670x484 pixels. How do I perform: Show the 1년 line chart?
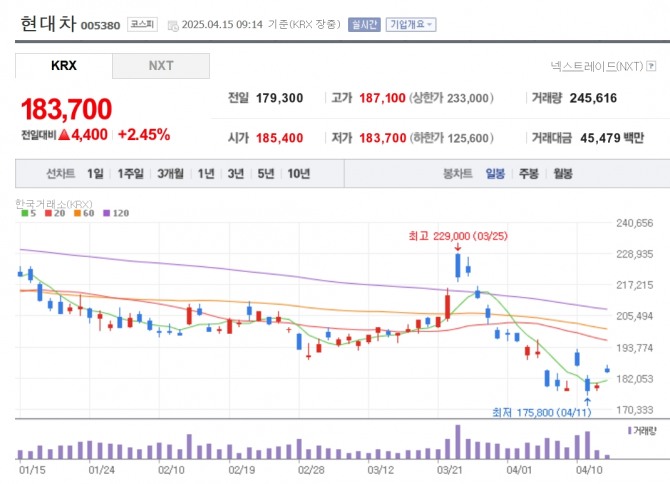206,173
